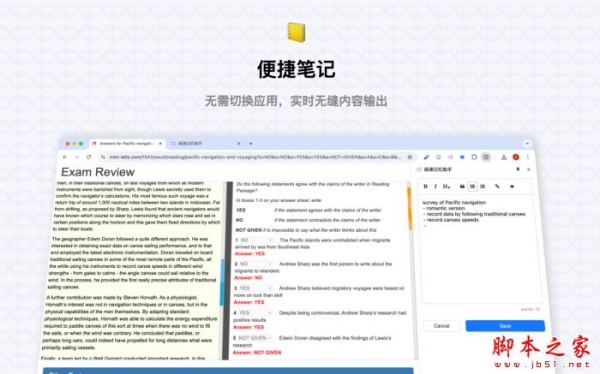
Task: Click the site info icon in address bar
Action: pyautogui.click(x=103, y=157)
